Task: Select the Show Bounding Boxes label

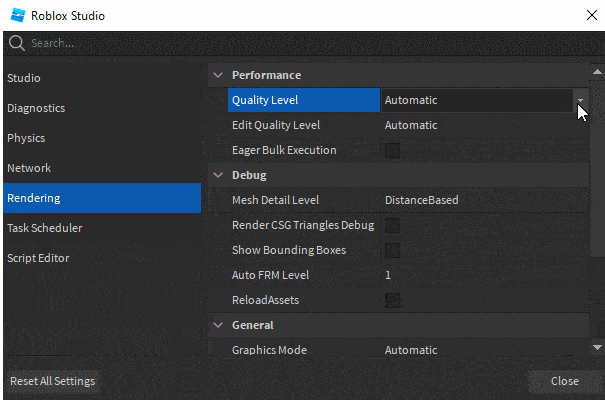Action: pos(289,250)
